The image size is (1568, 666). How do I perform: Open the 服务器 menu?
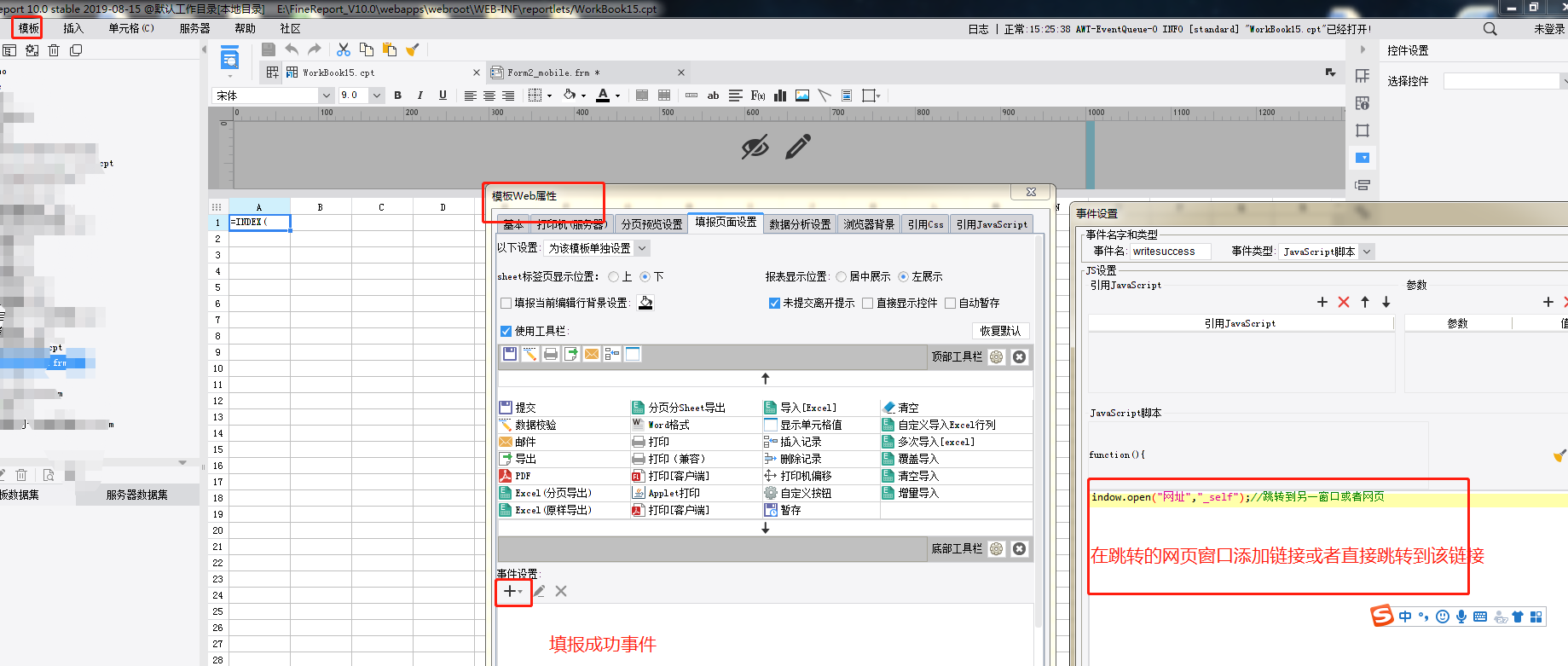[194, 28]
